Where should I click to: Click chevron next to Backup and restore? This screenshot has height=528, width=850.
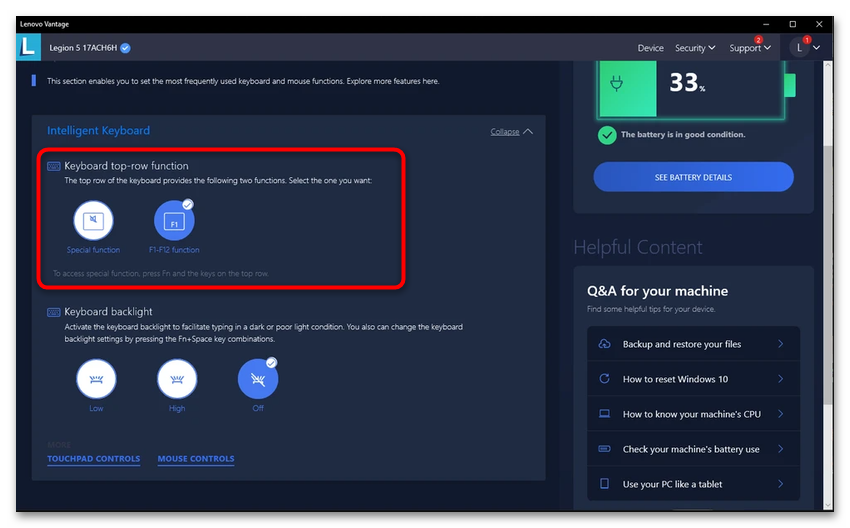pyautogui.click(x=781, y=344)
